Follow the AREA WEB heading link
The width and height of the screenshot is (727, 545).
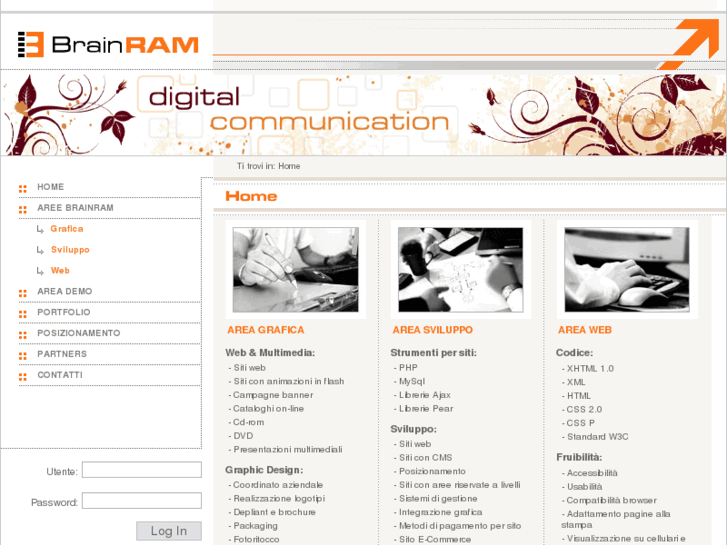point(585,330)
